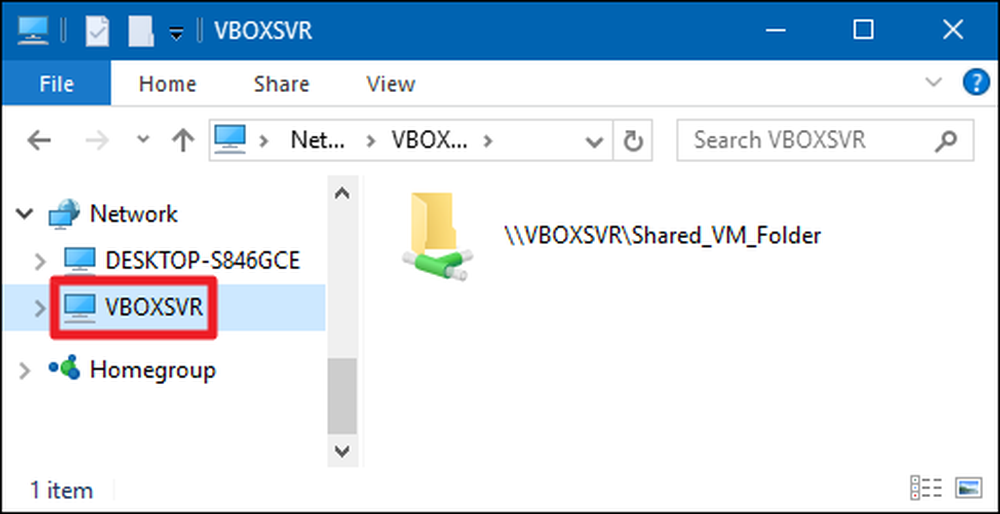
Task: Click the Refresh button beside address bar
Action: tap(632, 140)
